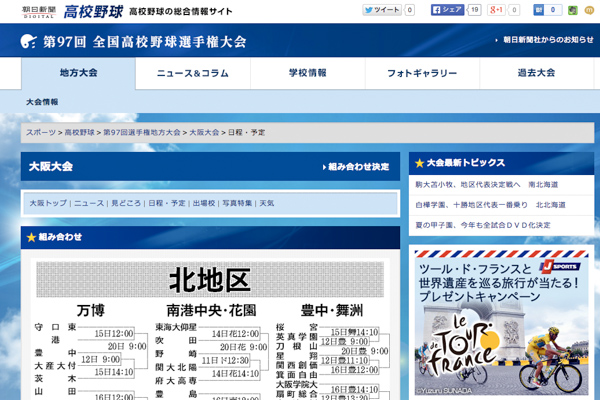Screen dimensions: 600x400
Task: Open the 写真特集 link
Action: (x=236, y=203)
